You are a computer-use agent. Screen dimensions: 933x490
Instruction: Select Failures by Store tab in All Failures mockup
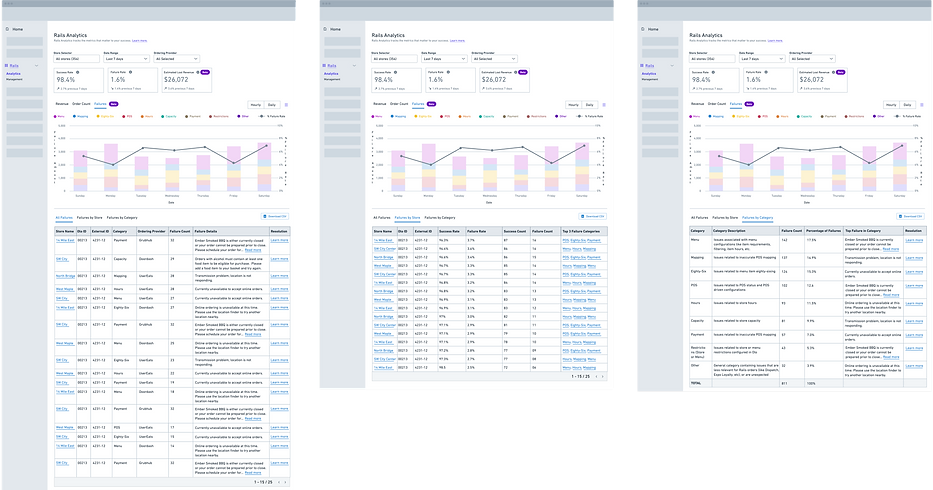90,218
